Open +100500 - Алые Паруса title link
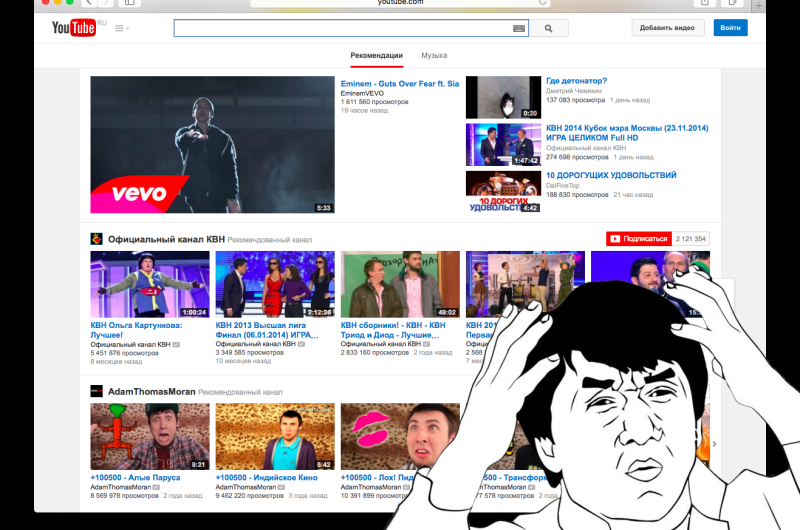The image size is (800, 530). (135, 477)
